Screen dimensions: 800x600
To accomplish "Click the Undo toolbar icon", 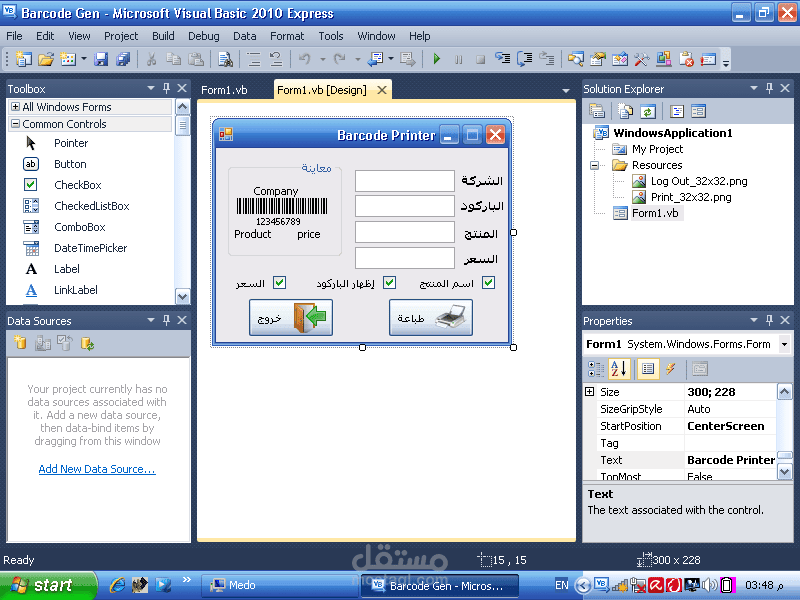I will point(305,59).
